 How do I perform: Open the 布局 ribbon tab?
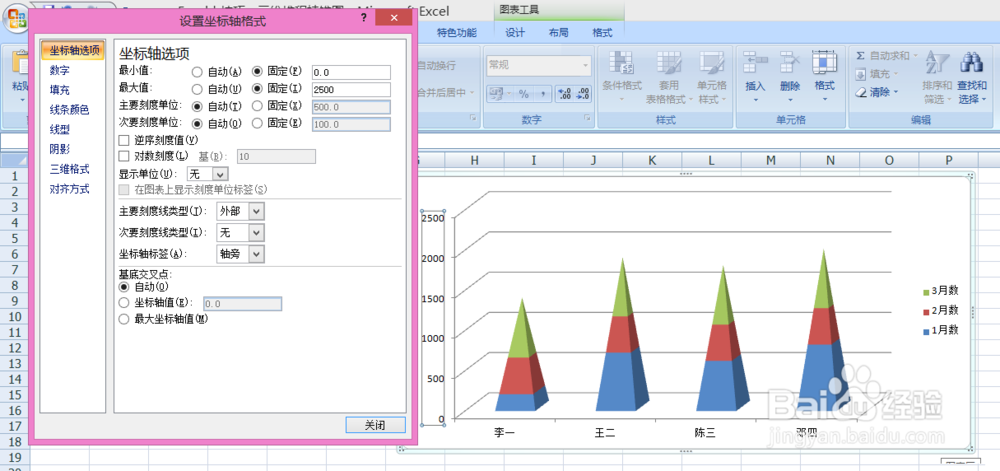[x=559, y=33]
